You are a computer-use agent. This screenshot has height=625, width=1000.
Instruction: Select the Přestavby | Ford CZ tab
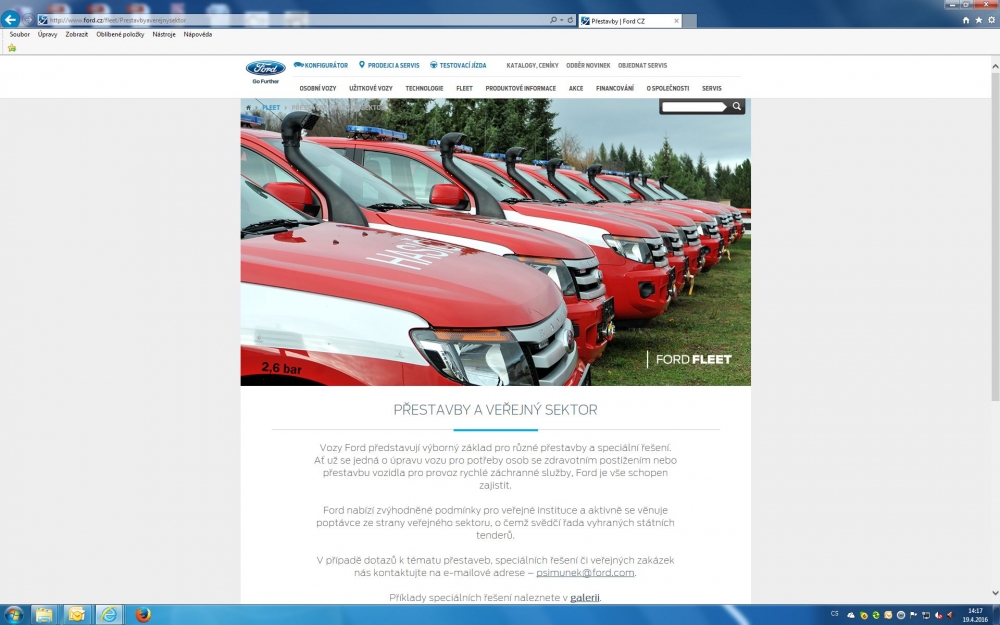tap(630, 21)
